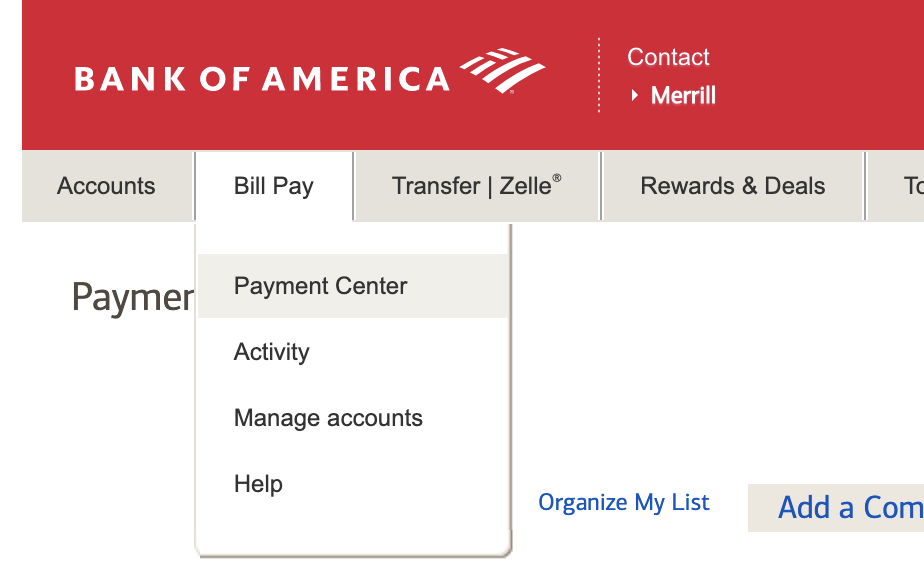
Task: Click the Organize My List link
Action: point(624,502)
